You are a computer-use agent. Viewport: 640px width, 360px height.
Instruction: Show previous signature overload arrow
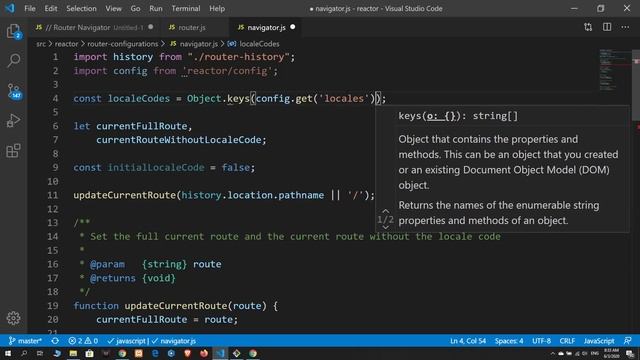click(x=385, y=211)
